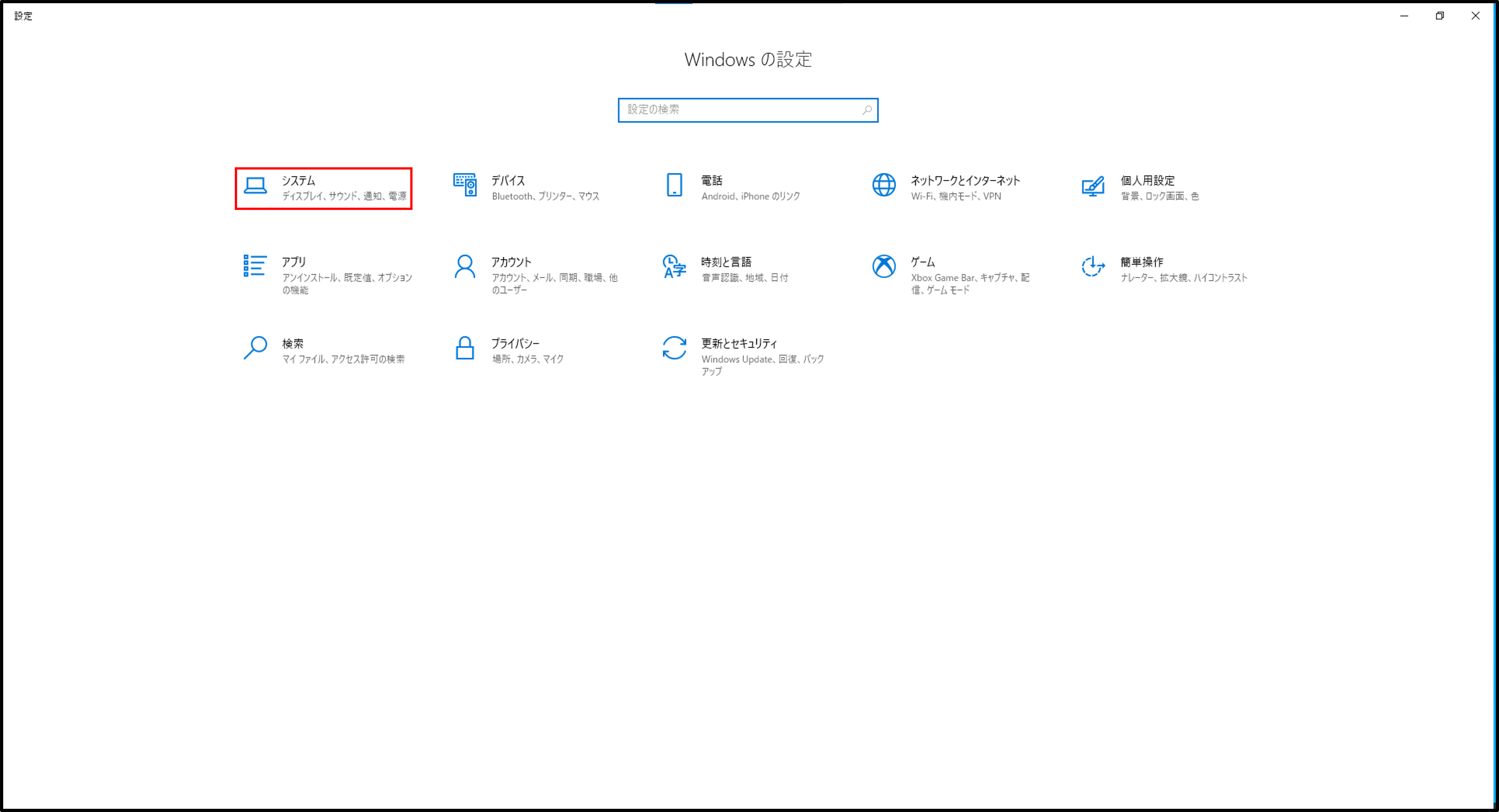Restore down the 設定 window
This screenshot has width=1499, height=812.
point(1440,16)
